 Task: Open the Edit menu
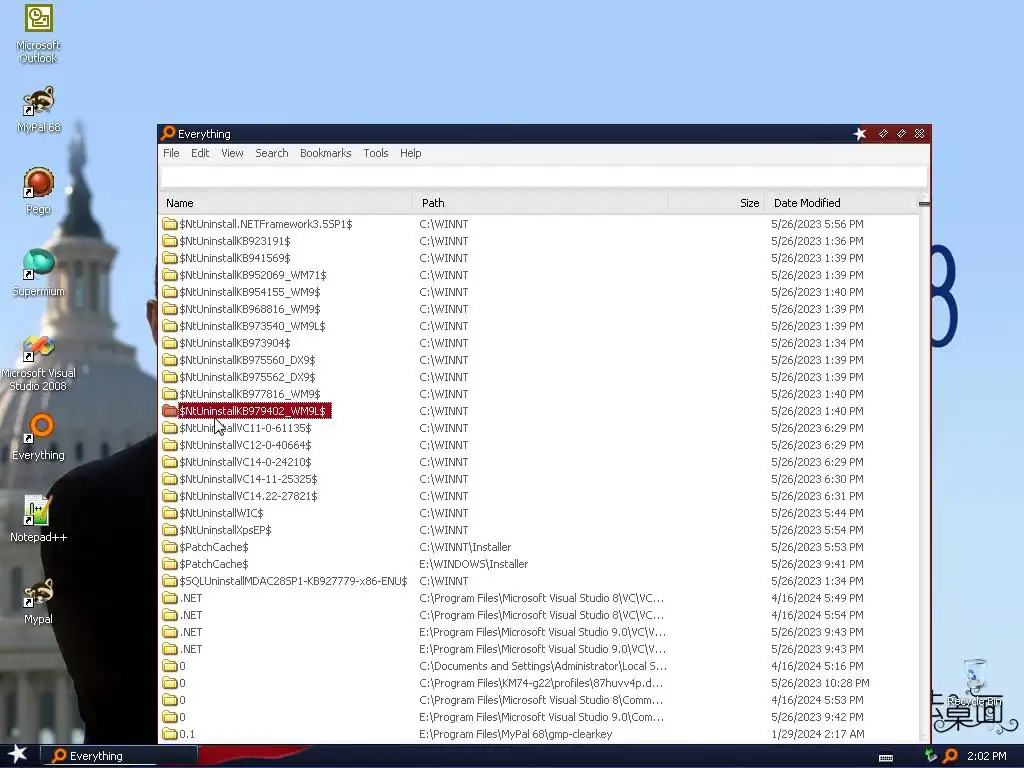click(x=200, y=153)
